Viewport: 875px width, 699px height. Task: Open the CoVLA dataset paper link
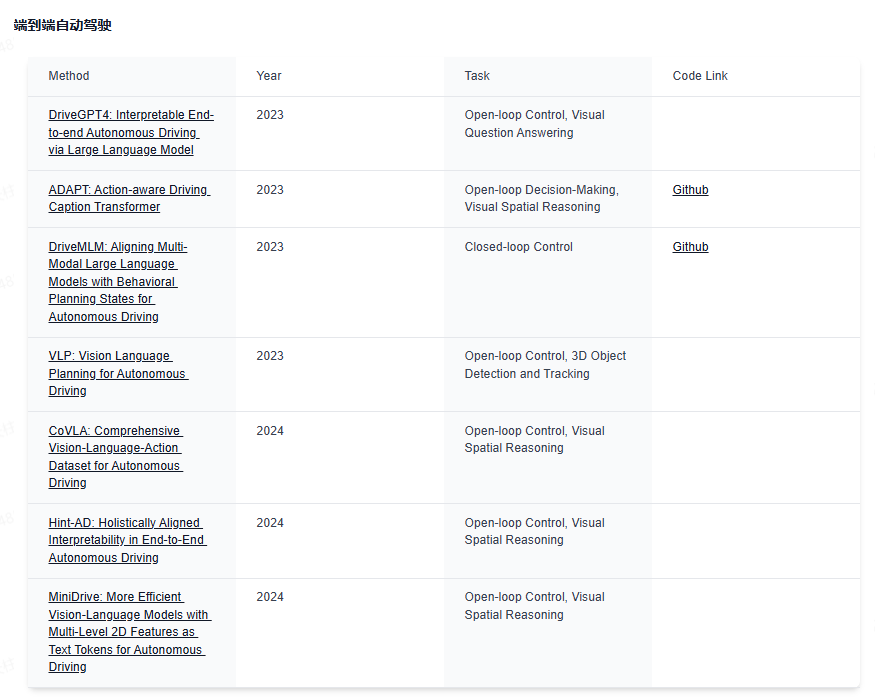116,457
